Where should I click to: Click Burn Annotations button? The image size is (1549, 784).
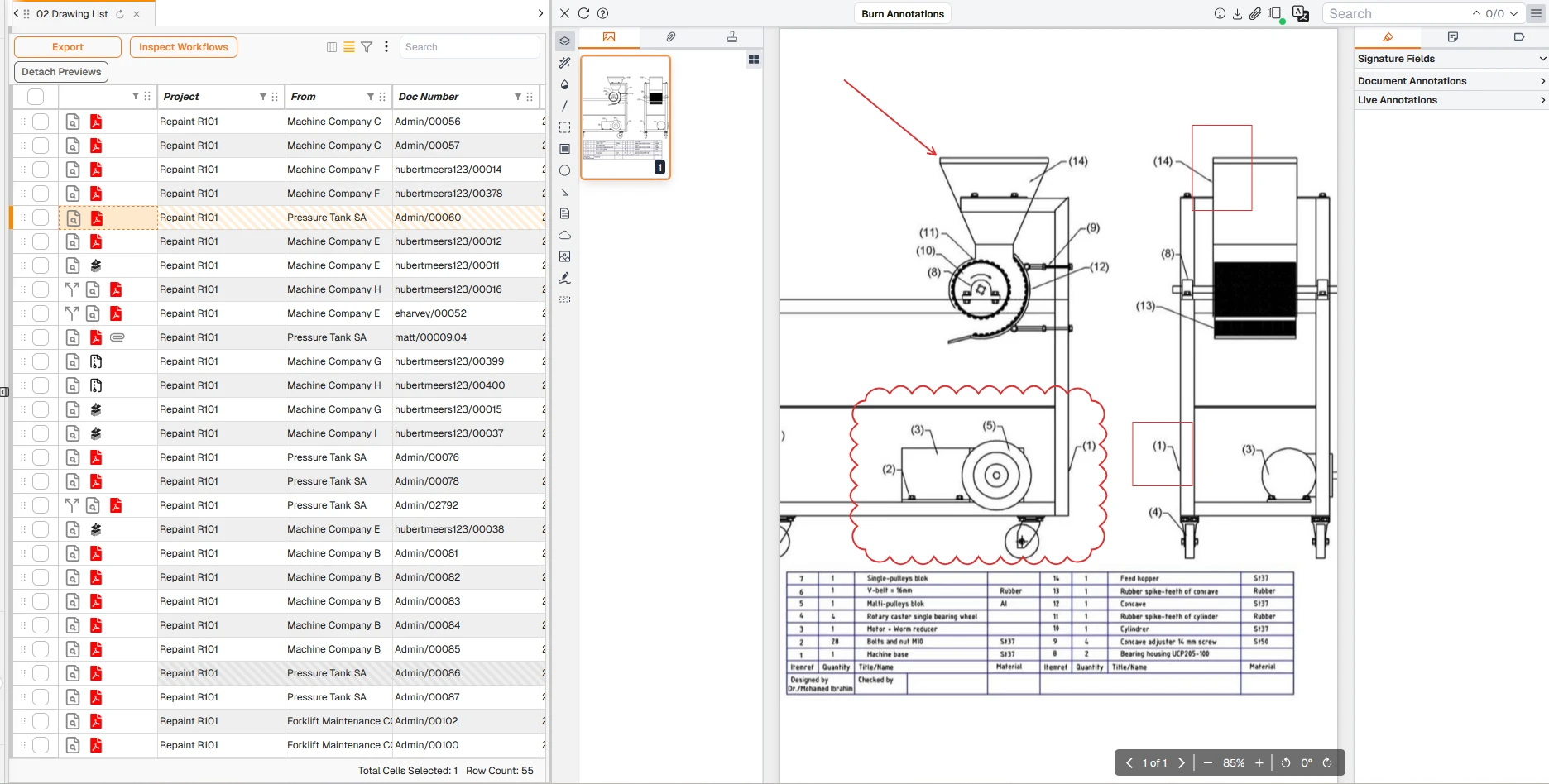pyautogui.click(x=903, y=13)
